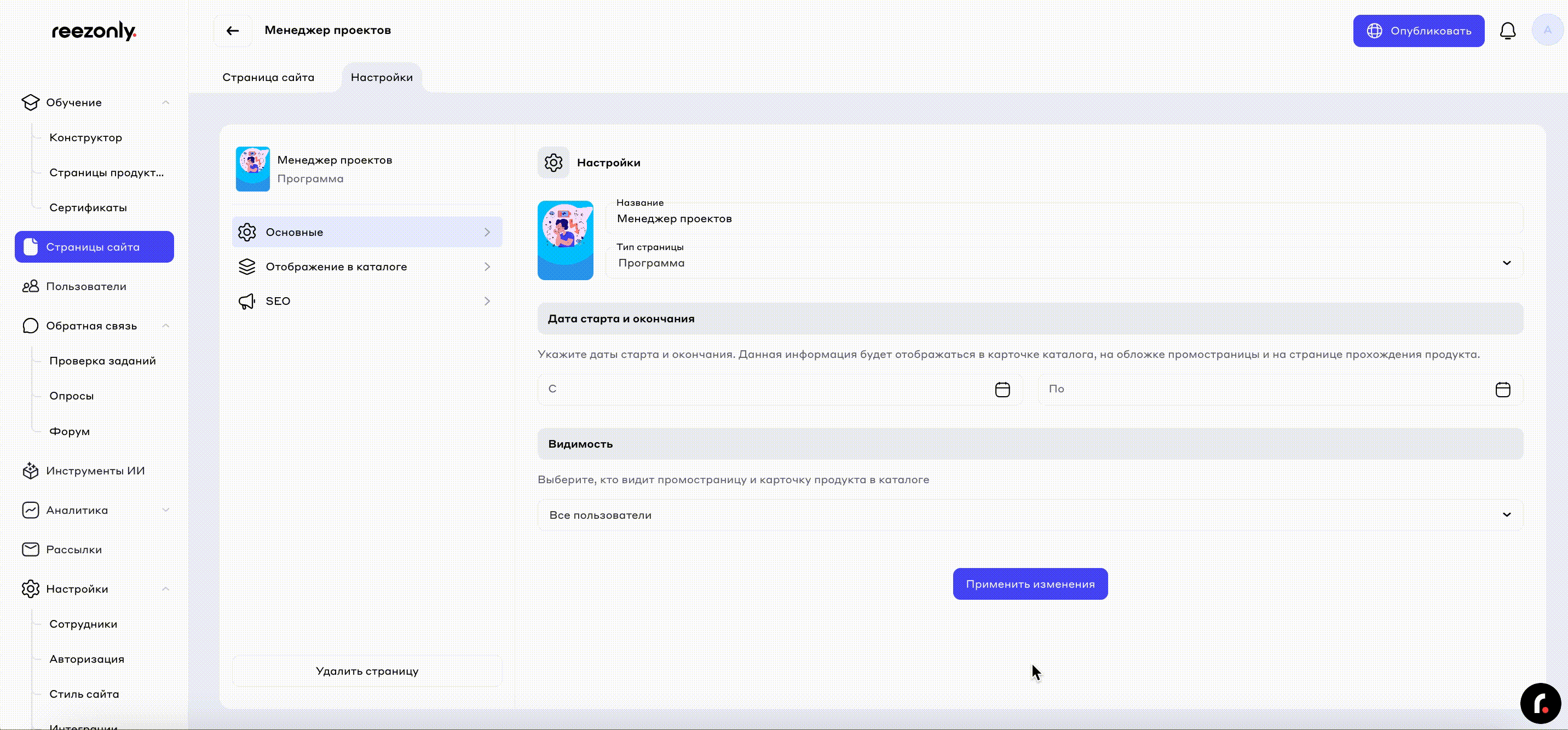Open the chat widget in corner

(x=1540, y=703)
